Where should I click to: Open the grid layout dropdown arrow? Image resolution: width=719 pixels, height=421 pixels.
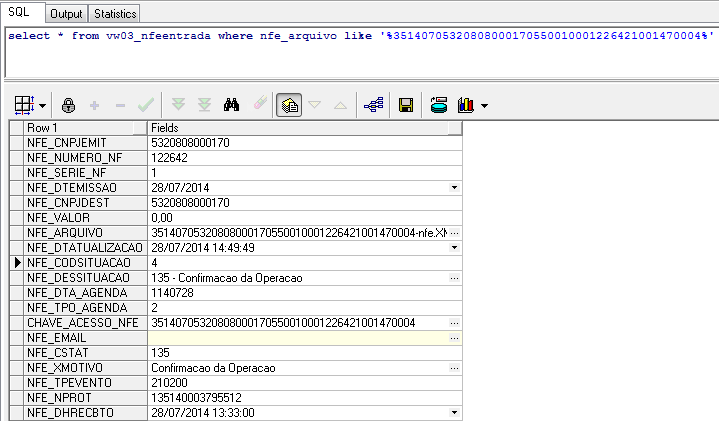click(43, 106)
